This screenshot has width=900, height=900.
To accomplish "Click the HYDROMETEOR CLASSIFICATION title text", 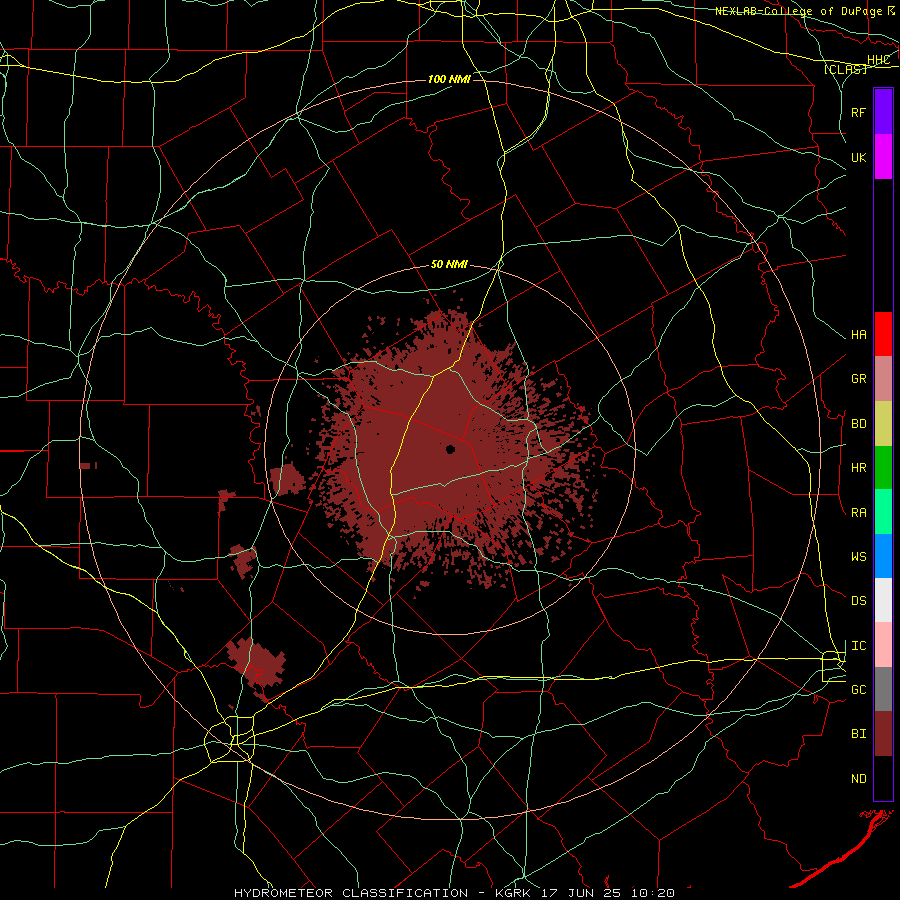I will (351, 893).
